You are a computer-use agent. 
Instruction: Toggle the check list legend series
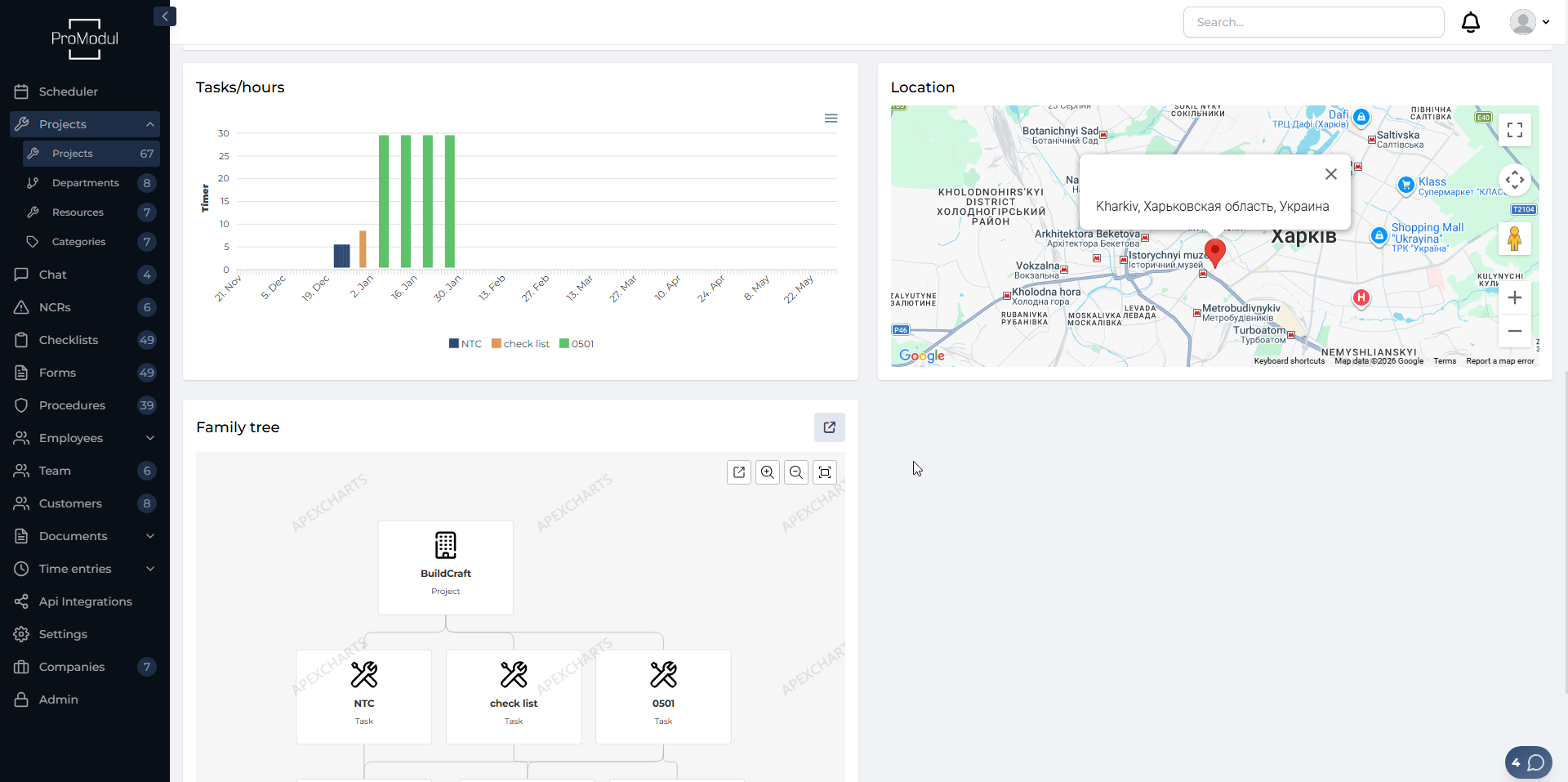[x=520, y=344]
